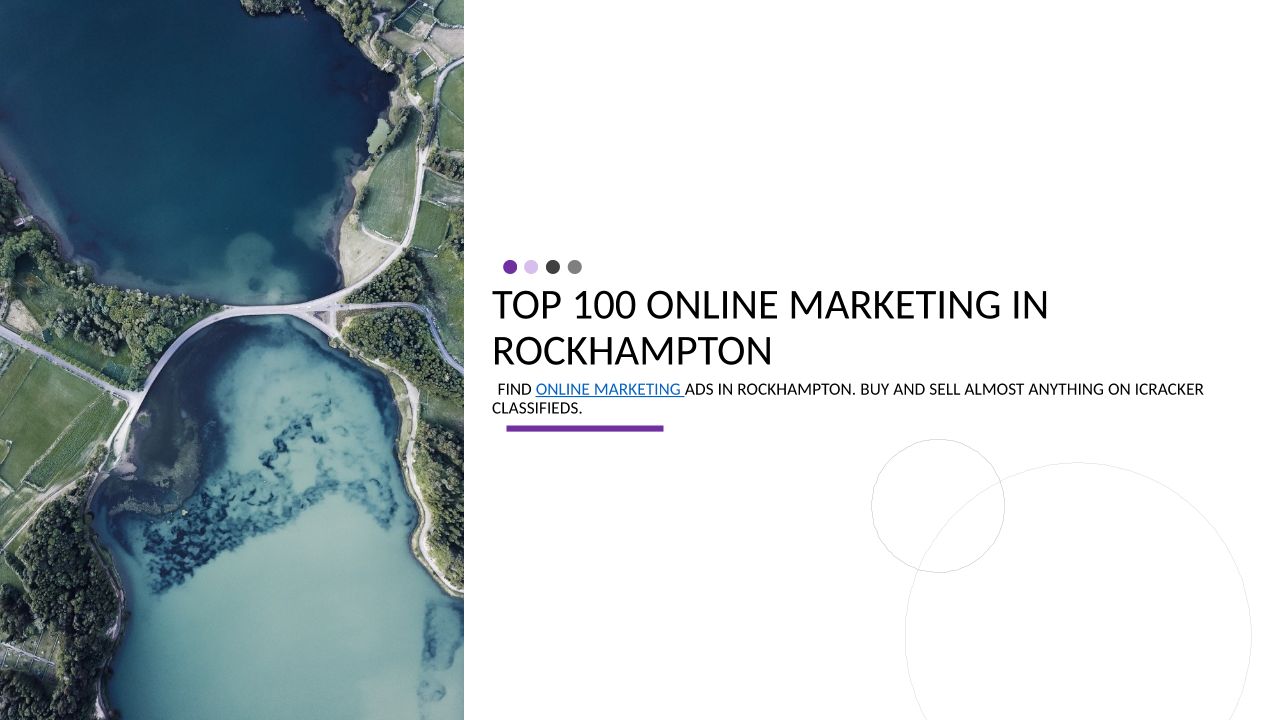Click the title line 'TOP 100 ONLINE MARKETING IN'
Screen dimensions: 1280x720
pyautogui.click(x=769, y=306)
